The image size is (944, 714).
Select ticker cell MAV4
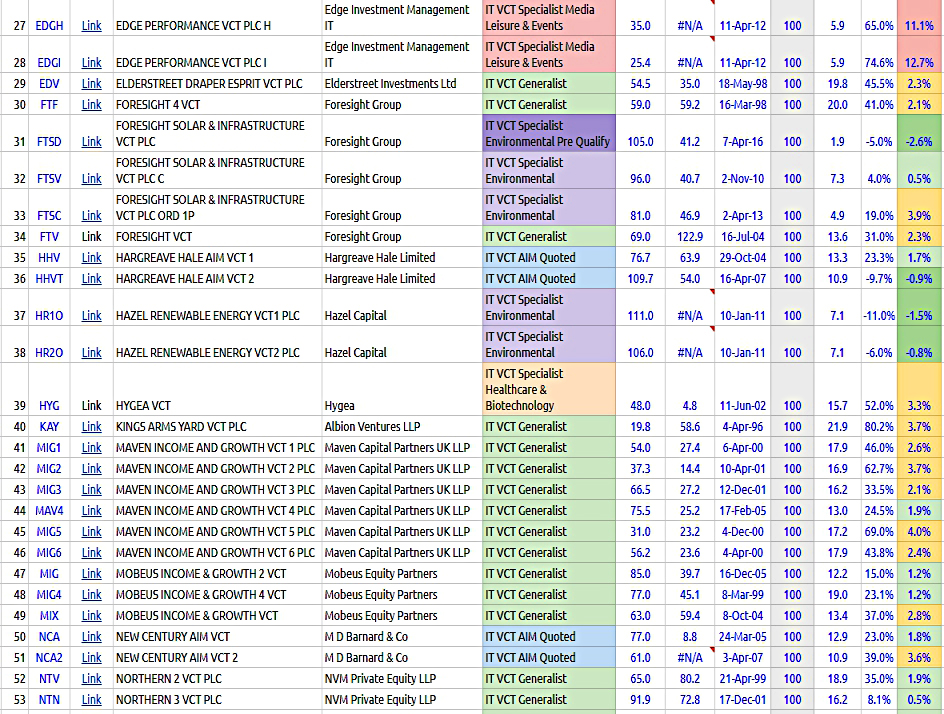49,511
